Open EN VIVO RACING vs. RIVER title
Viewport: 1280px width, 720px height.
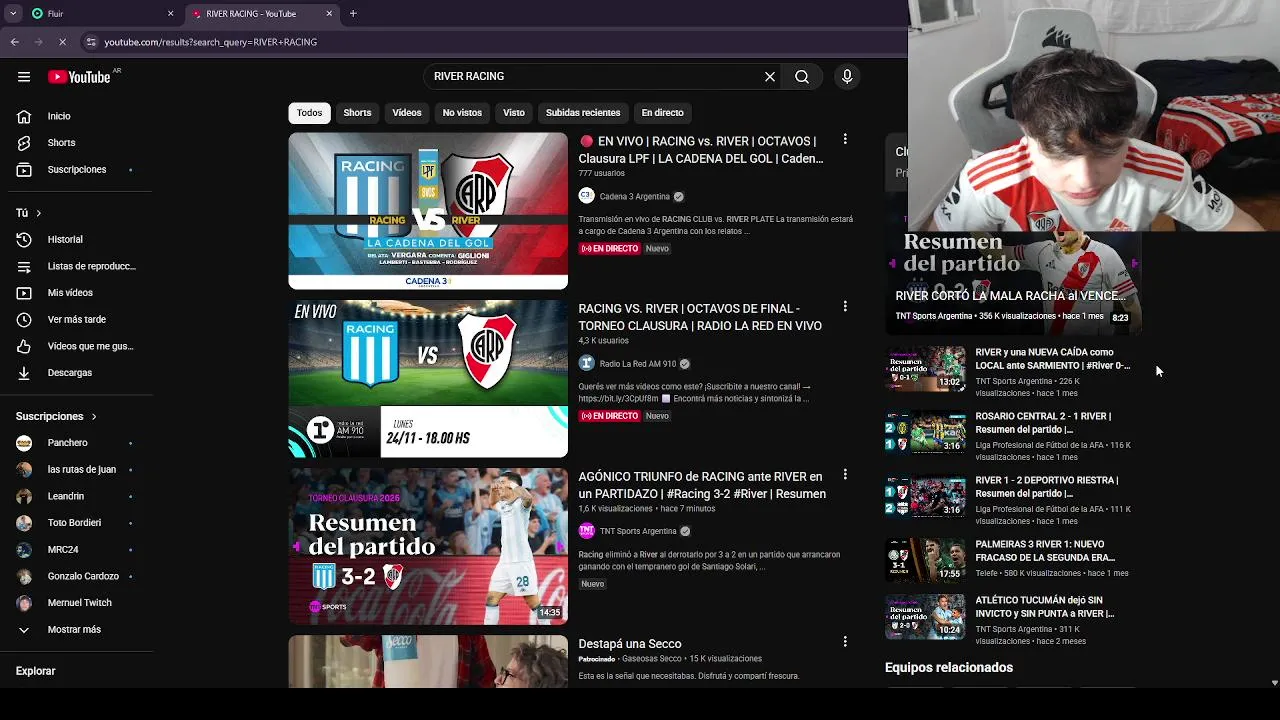[701, 150]
